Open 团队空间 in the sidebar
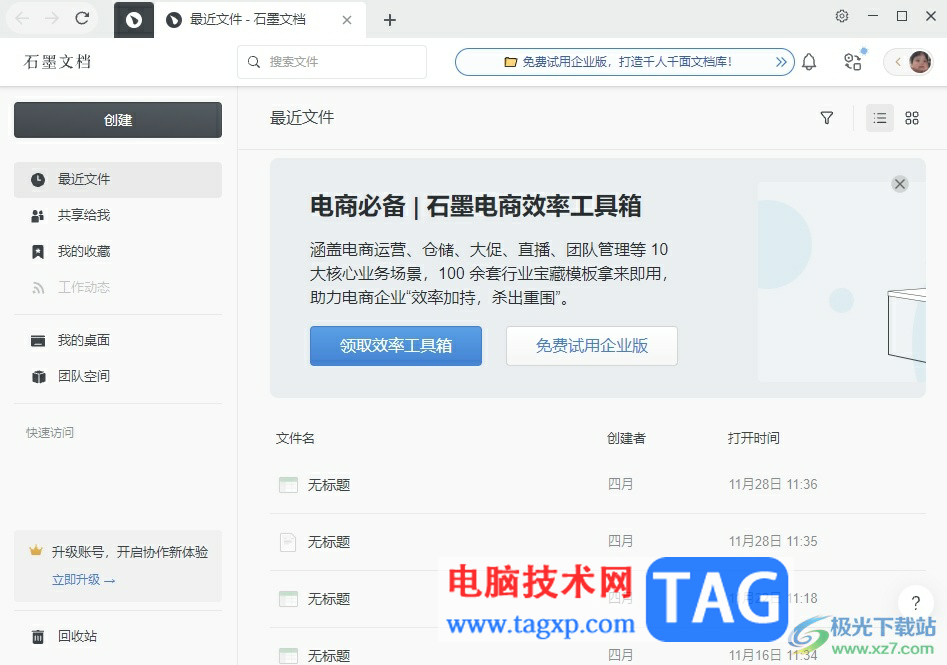Screen dimensions: 947x665 pos(118,376)
